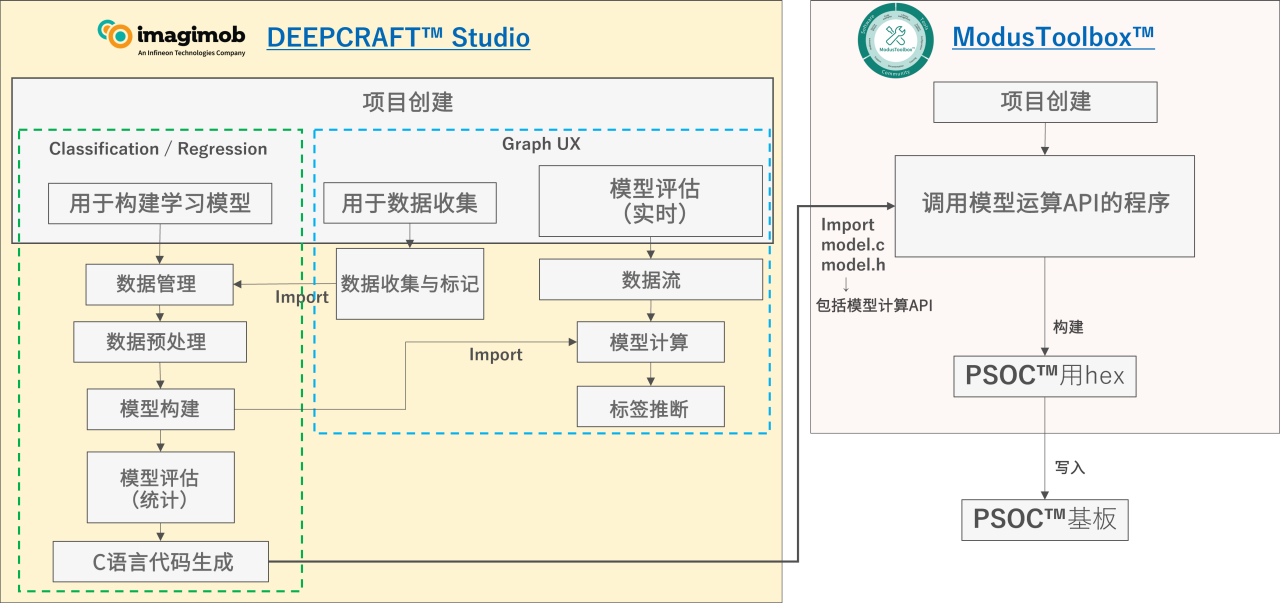The height and width of the screenshot is (603, 1280).
Task: Click the 模型计算 box
Action: [650, 342]
